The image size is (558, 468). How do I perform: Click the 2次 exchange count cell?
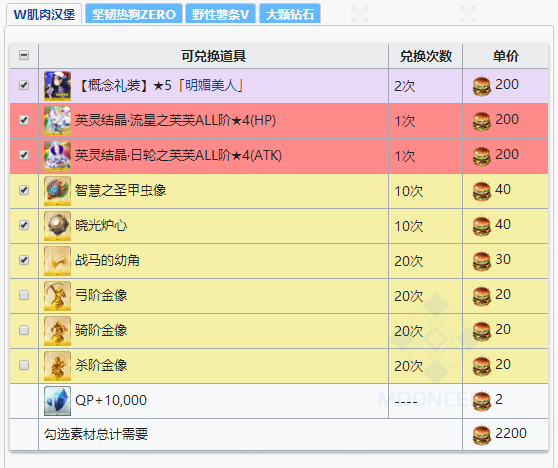(x=425, y=86)
